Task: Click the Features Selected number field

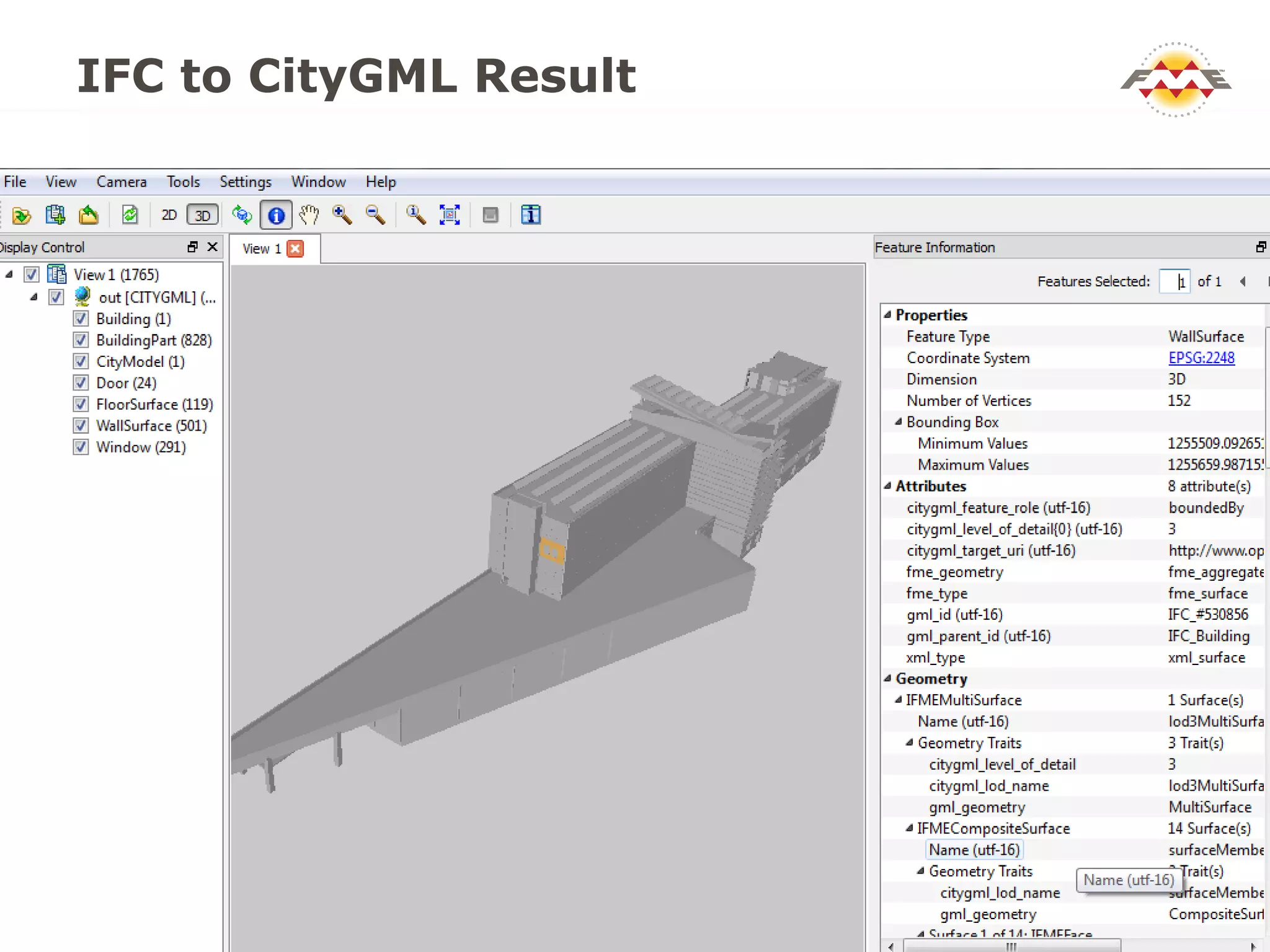Action: pyautogui.click(x=1175, y=281)
